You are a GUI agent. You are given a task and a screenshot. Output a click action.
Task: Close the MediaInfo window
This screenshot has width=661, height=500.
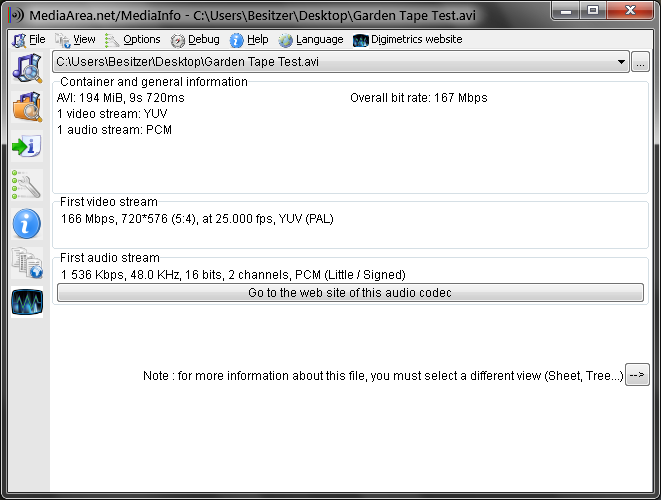(x=630, y=10)
